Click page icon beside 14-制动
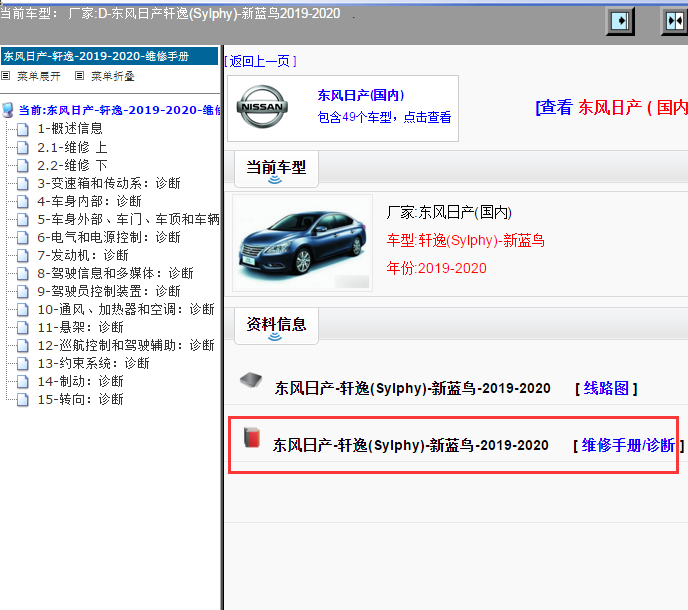This screenshot has width=688, height=610. (x=23, y=381)
